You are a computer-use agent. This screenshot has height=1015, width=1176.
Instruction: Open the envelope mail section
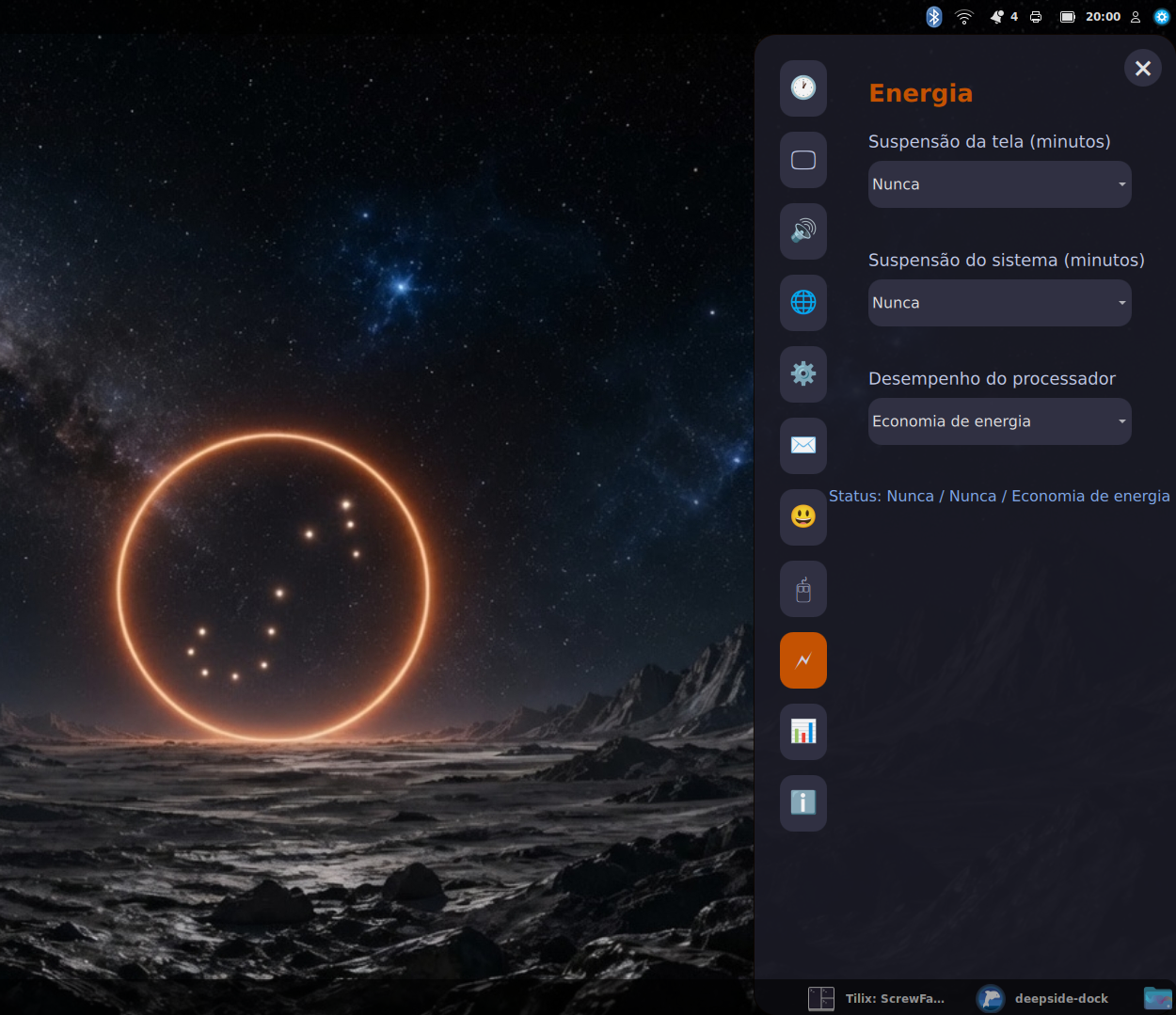[803, 446]
